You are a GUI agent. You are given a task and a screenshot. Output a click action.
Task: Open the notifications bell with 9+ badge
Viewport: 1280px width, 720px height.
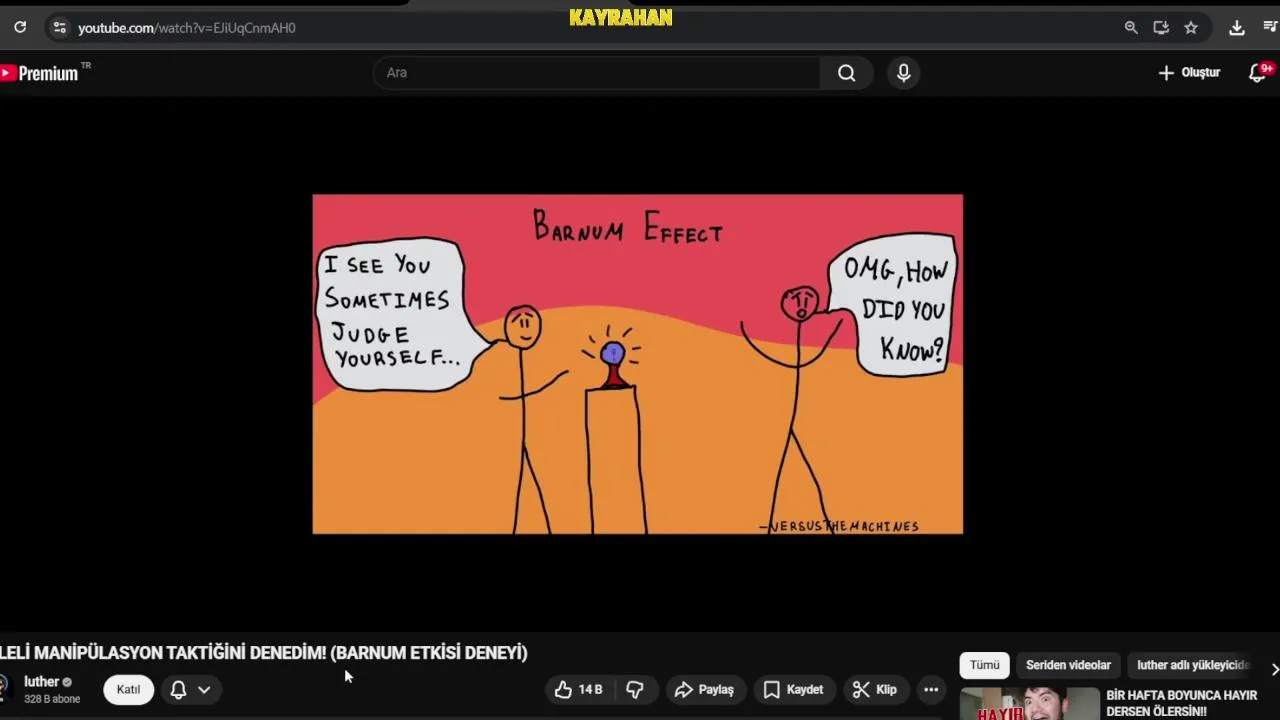[1260, 72]
